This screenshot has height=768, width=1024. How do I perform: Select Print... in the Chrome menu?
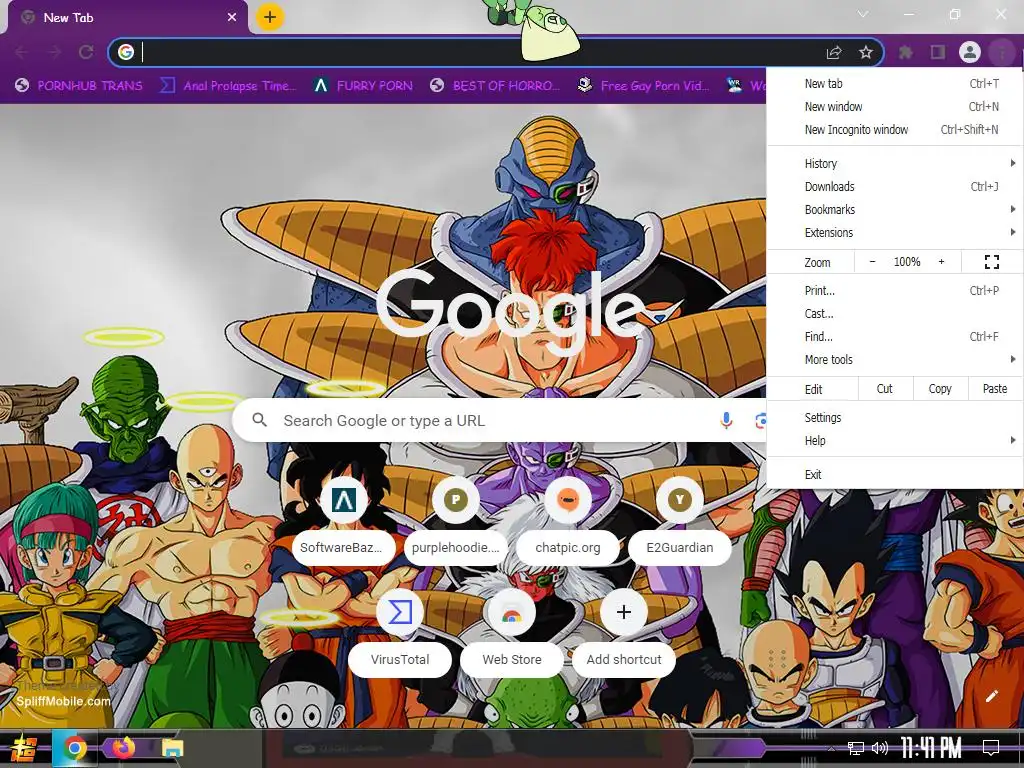click(895, 291)
